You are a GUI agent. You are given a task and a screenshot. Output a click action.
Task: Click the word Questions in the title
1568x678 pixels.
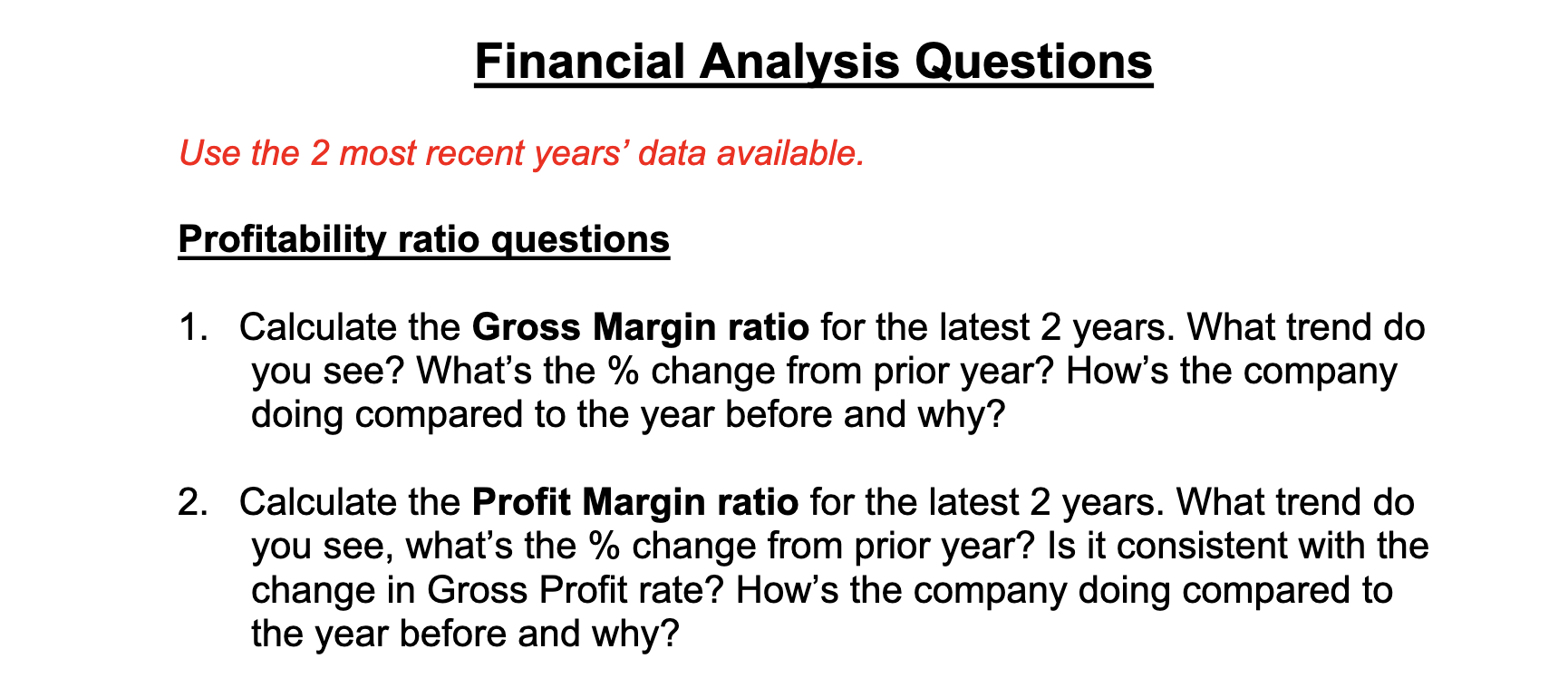pos(1033,62)
